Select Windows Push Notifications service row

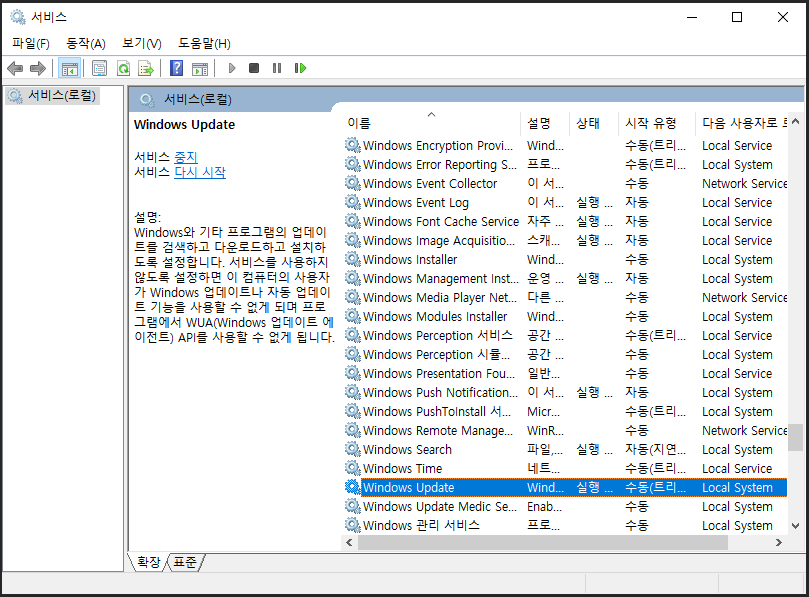pos(565,393)
